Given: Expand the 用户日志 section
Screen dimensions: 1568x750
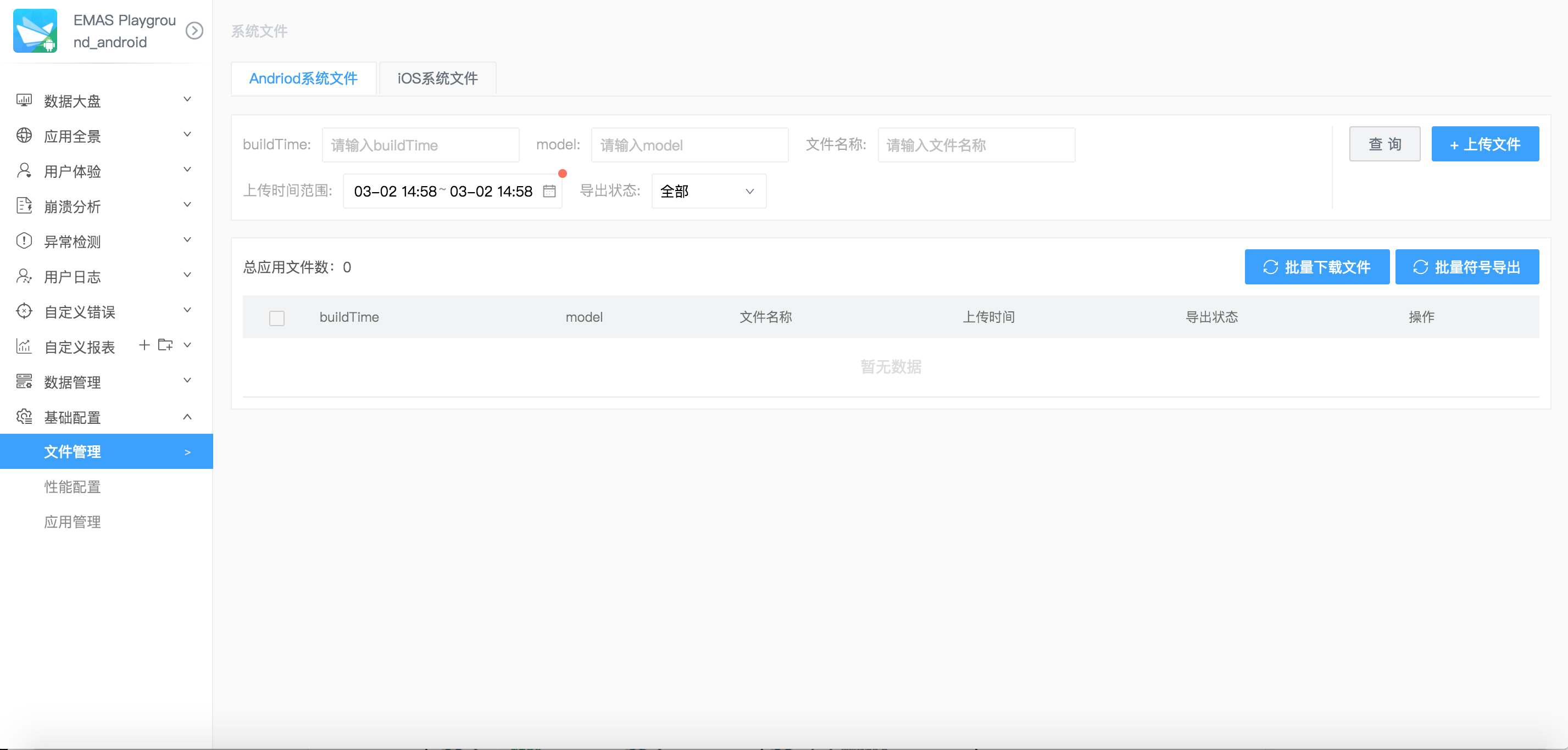Looking at the screenshot, I should [x=187, y=275].
